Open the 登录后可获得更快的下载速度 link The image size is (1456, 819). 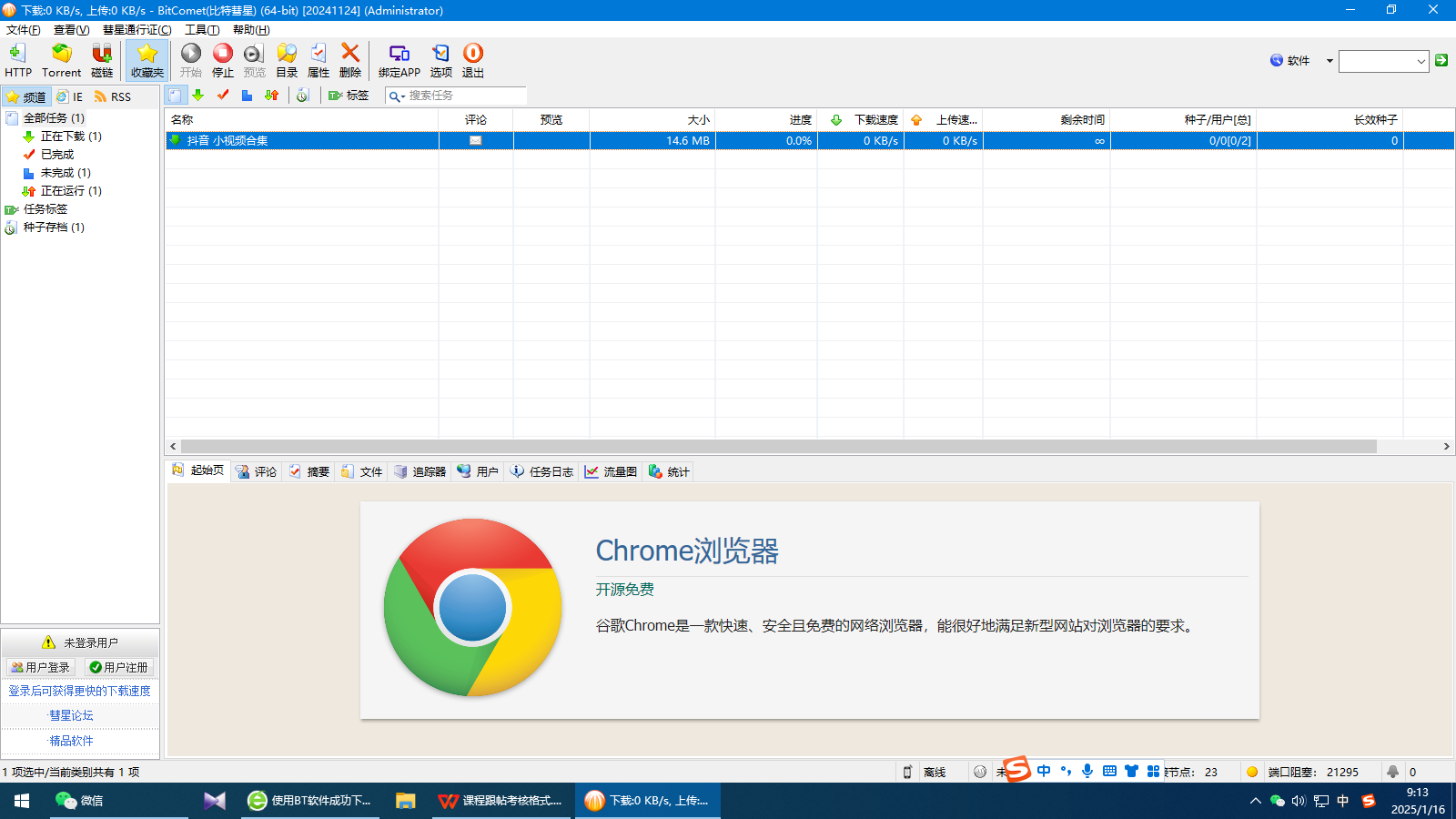[x=80, y=691]
